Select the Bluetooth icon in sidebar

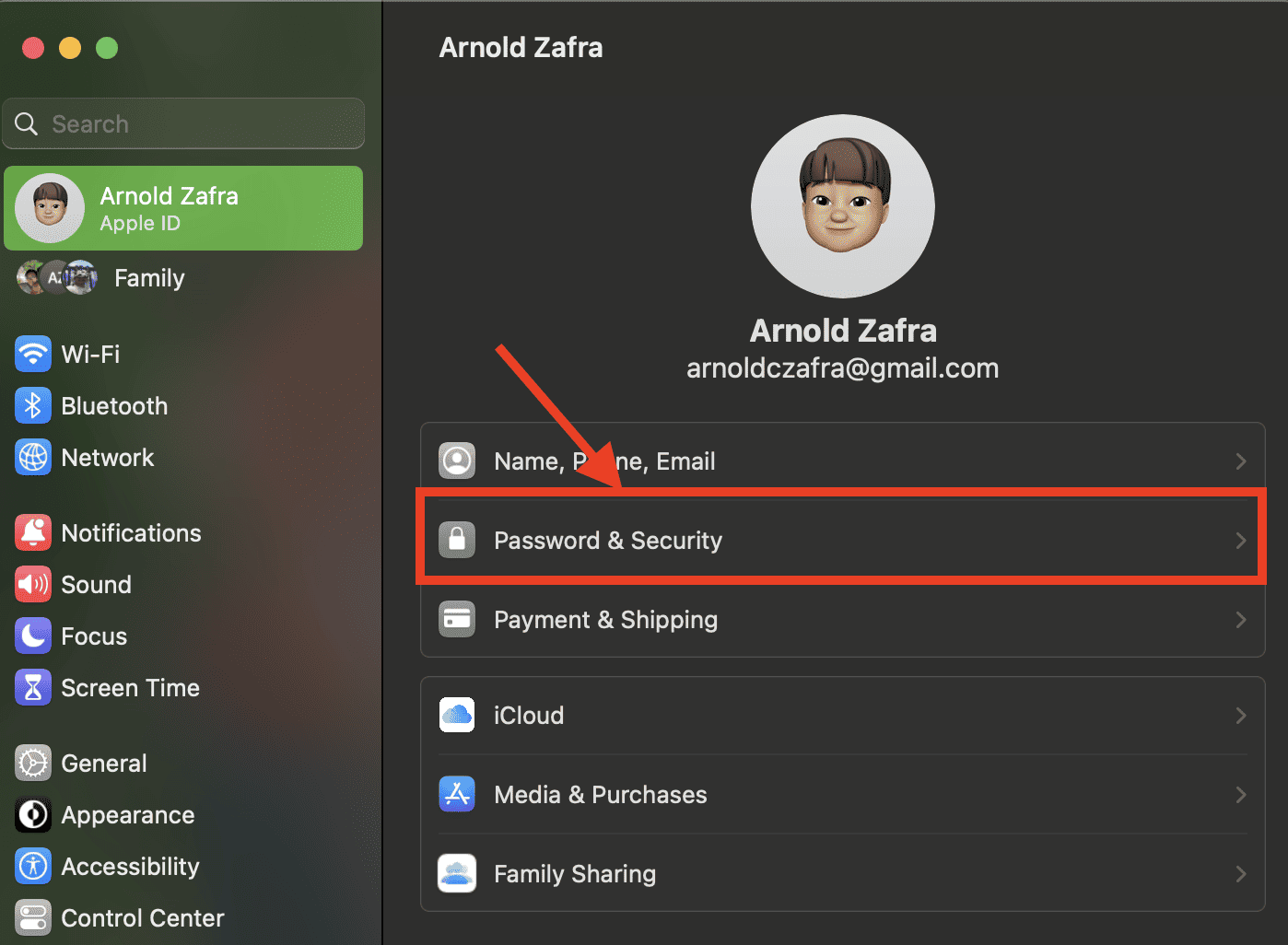coord(33,405)
